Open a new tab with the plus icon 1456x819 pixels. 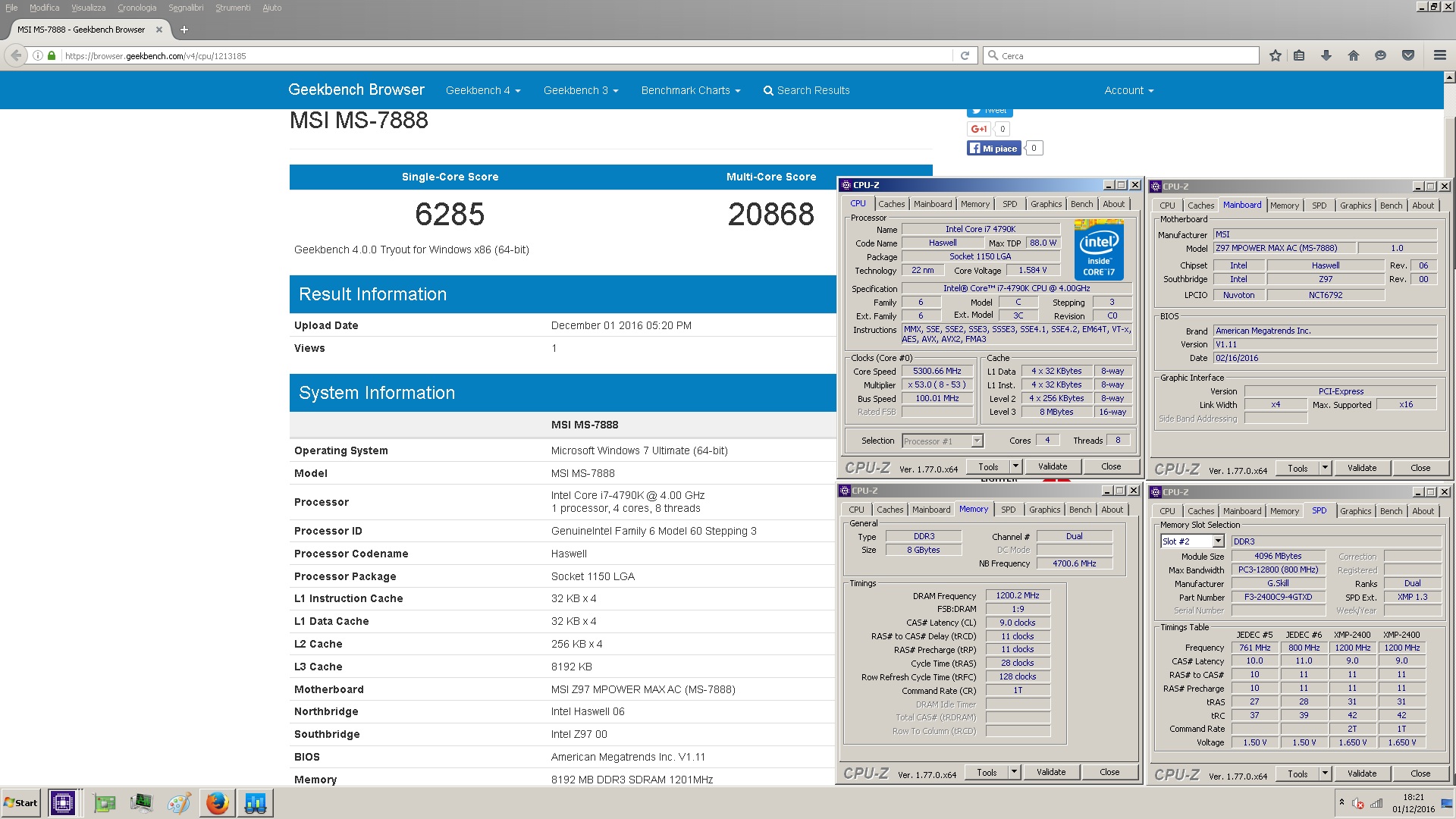(x=184, y=30)
